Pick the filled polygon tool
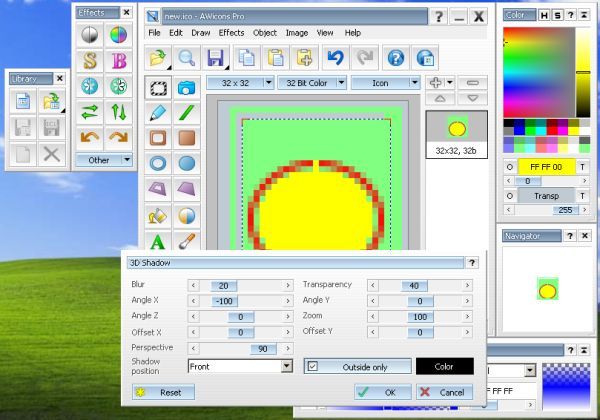This screenshot has width=600, height=420. (x=186, y=189)
